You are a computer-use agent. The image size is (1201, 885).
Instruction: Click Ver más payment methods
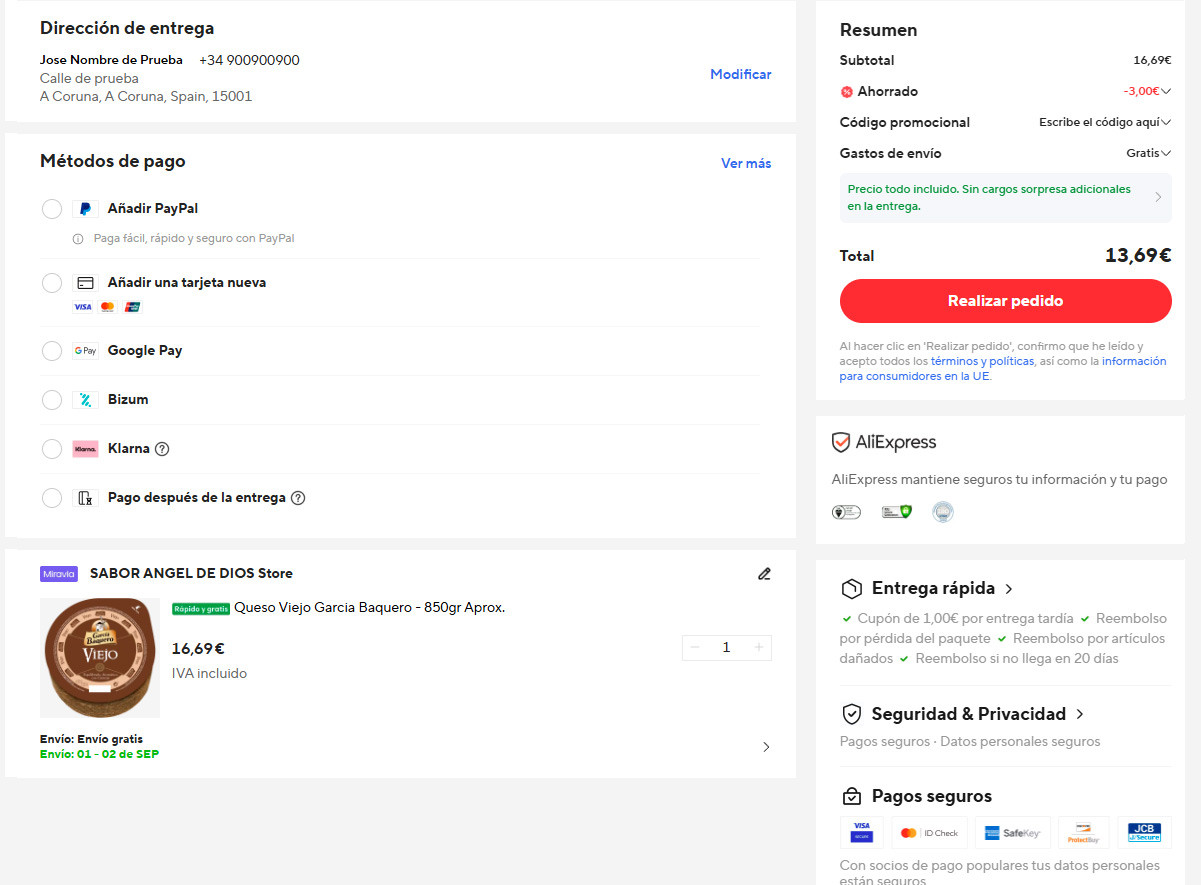pyautogui.click(x=746, y=164)
